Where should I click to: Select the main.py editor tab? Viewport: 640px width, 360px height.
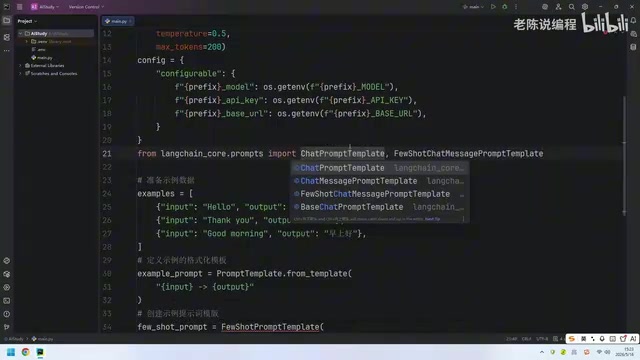coord(117,21)
